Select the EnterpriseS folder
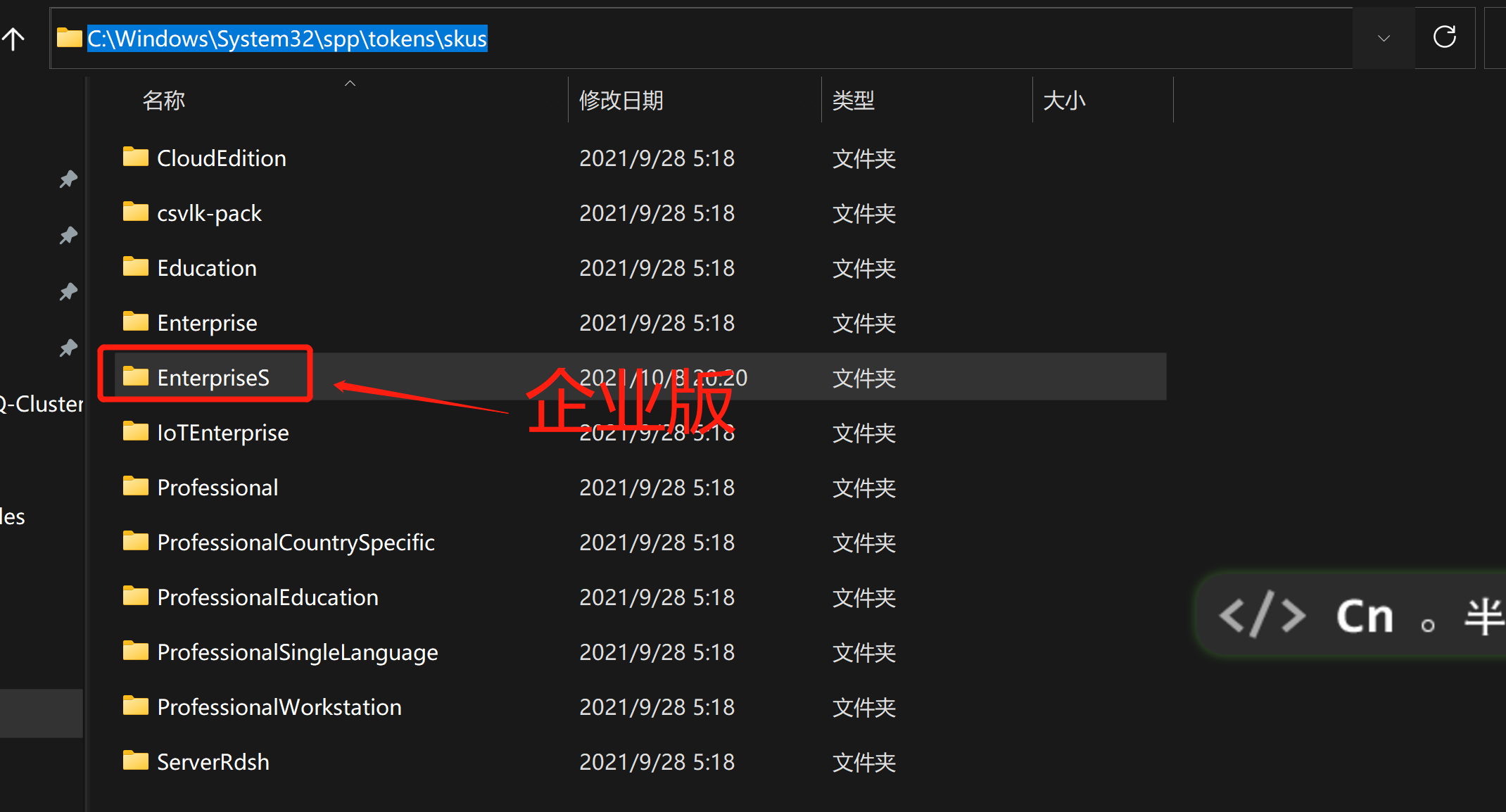The height and width of the screenshot is (812, 1506). click(x=213, y=378)
